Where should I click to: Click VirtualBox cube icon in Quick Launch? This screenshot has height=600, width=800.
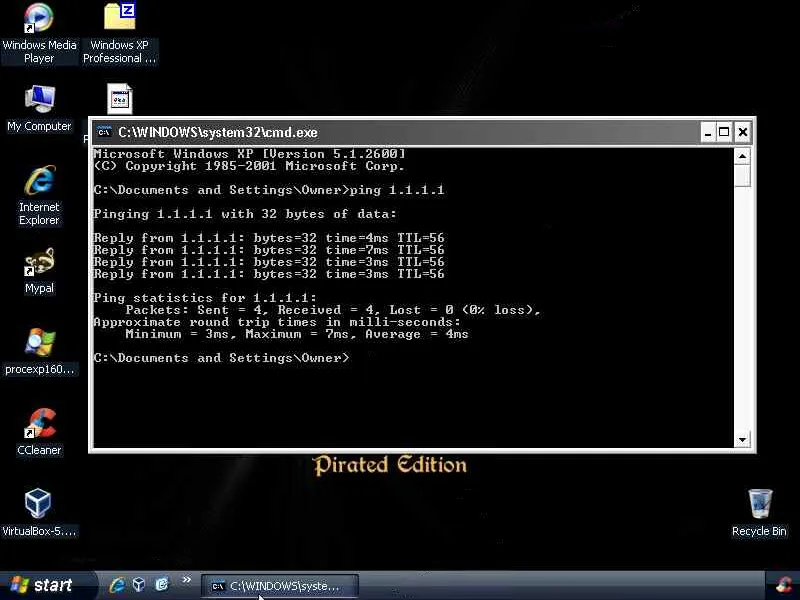[x=139, y=584]
